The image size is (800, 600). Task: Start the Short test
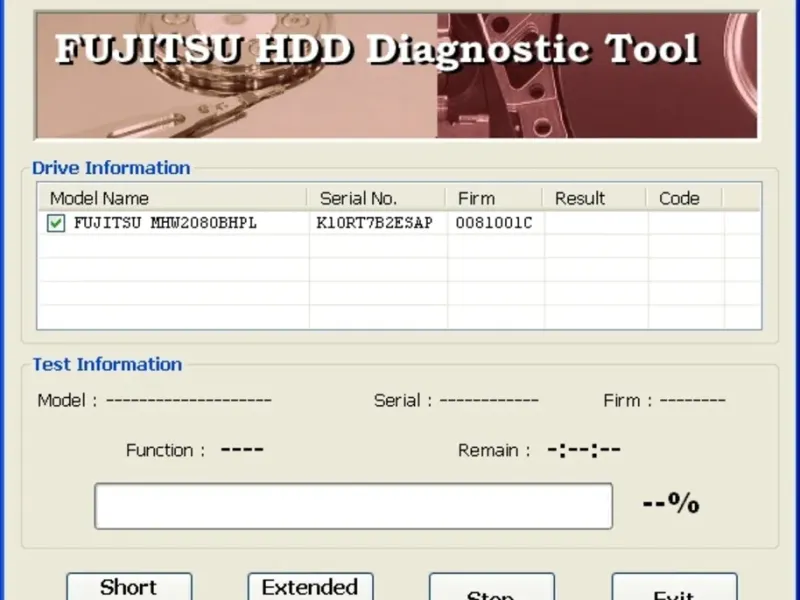(x=129, y=587)
